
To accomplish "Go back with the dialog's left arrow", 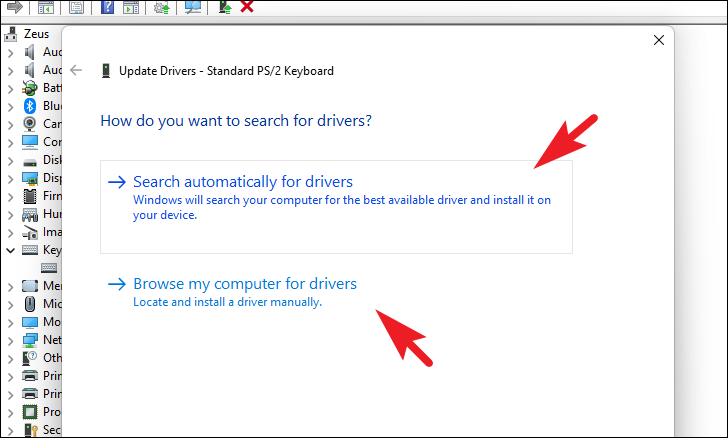I will 76,70.
